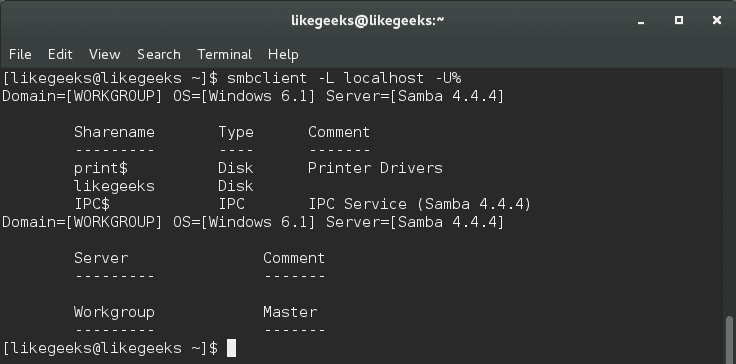Open the Edit menu
Viewport: 736px width, 364px height.
60,54
